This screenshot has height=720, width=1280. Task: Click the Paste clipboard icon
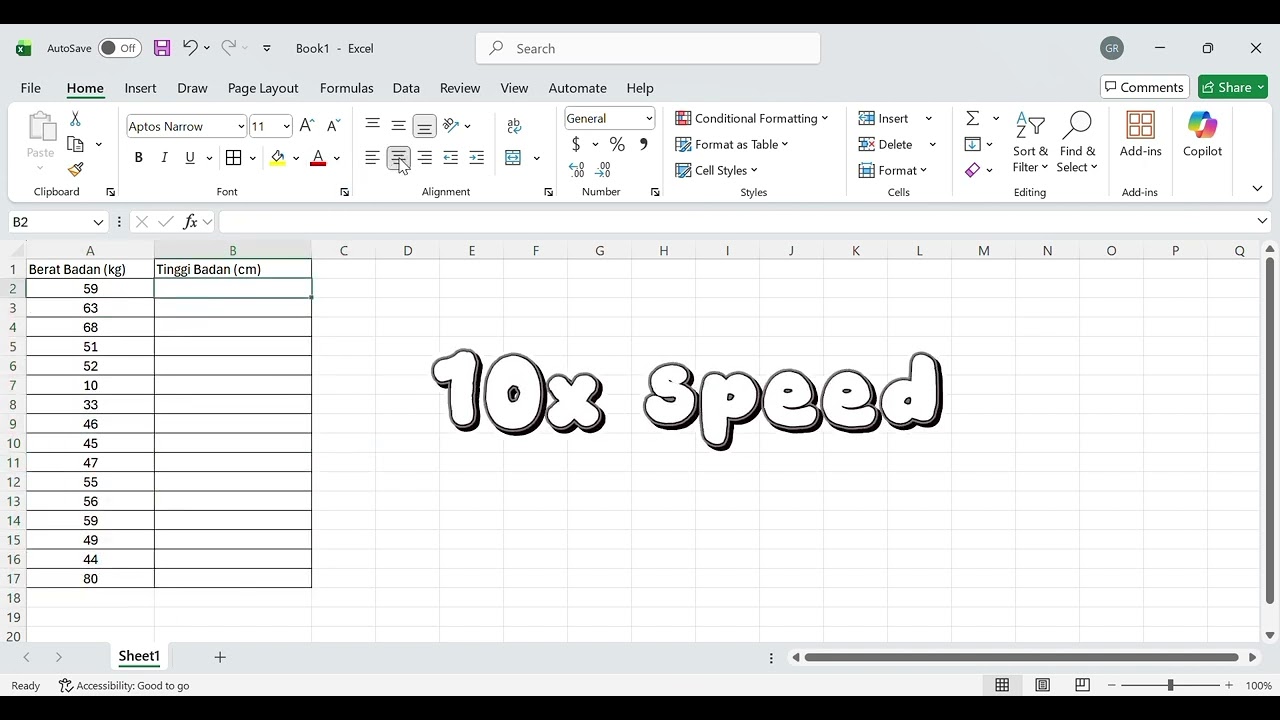[40, 127]
